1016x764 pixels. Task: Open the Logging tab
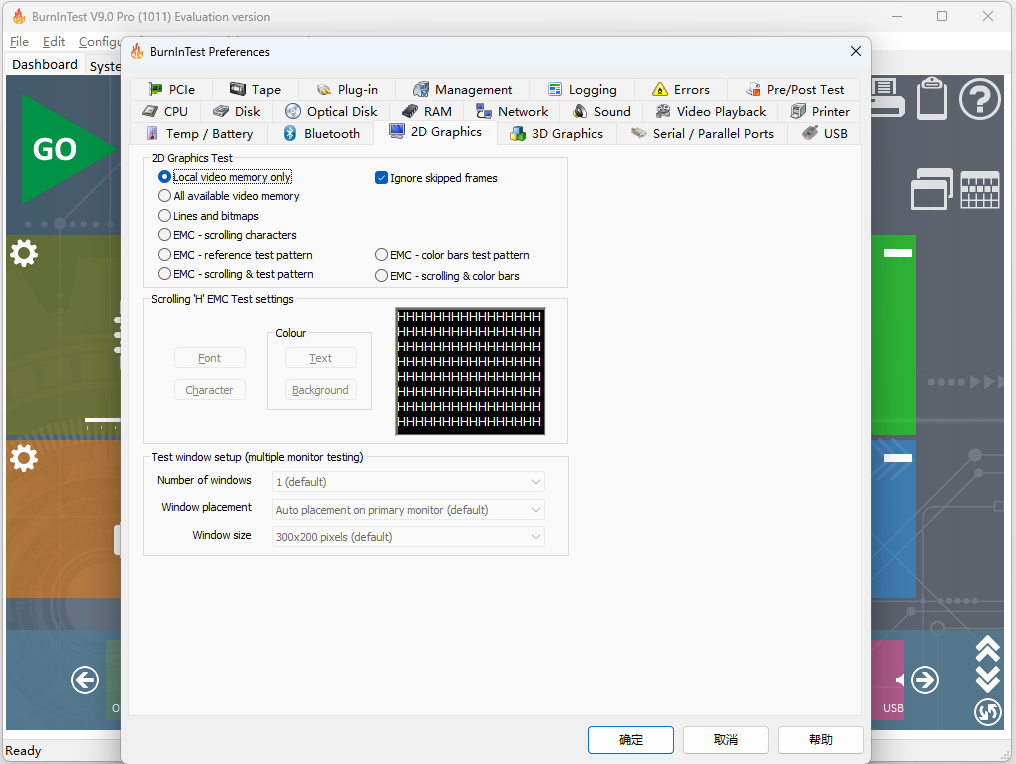click(x=582, y=89)
